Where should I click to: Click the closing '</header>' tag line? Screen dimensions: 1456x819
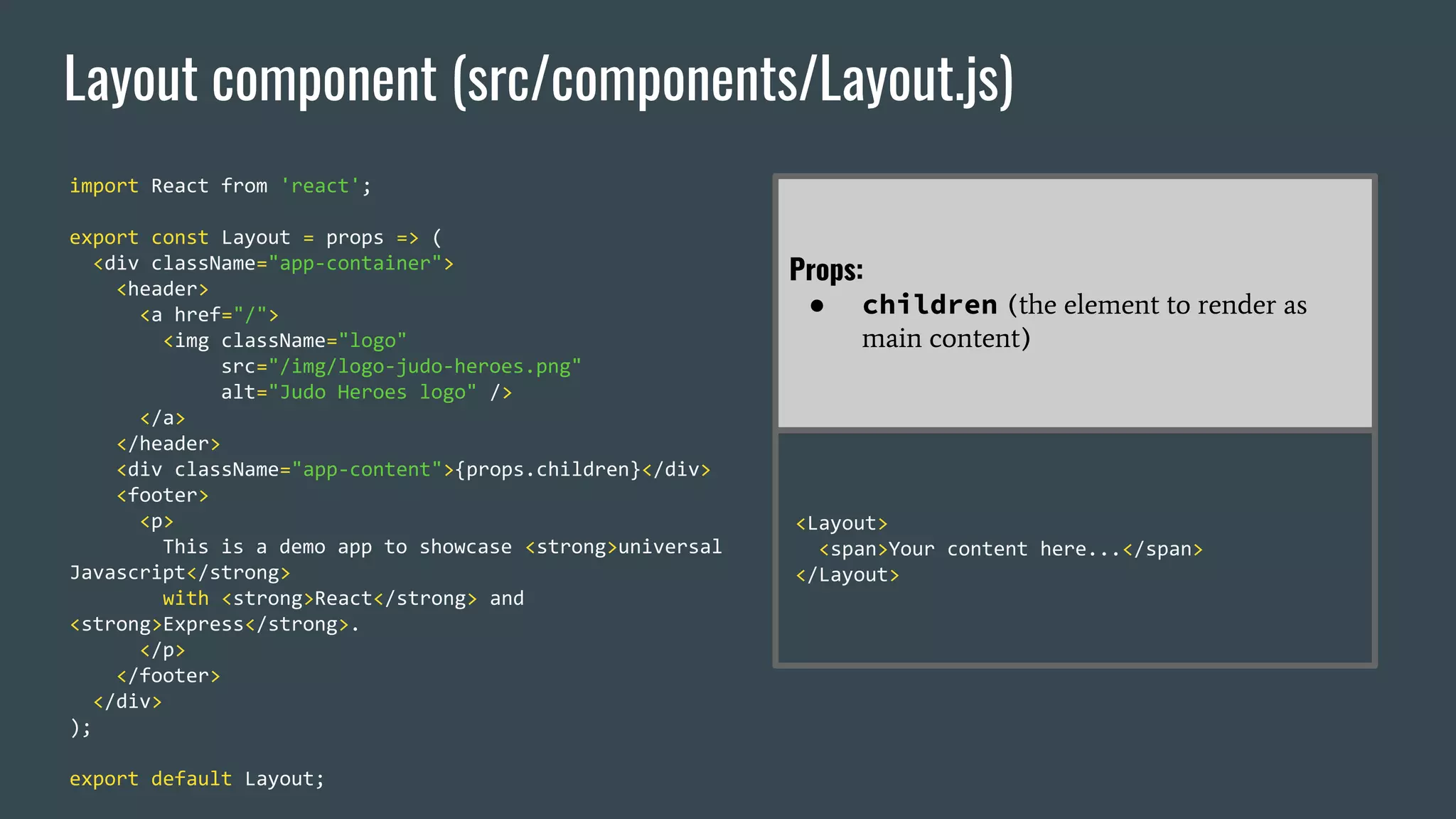[x=168, y=444]
